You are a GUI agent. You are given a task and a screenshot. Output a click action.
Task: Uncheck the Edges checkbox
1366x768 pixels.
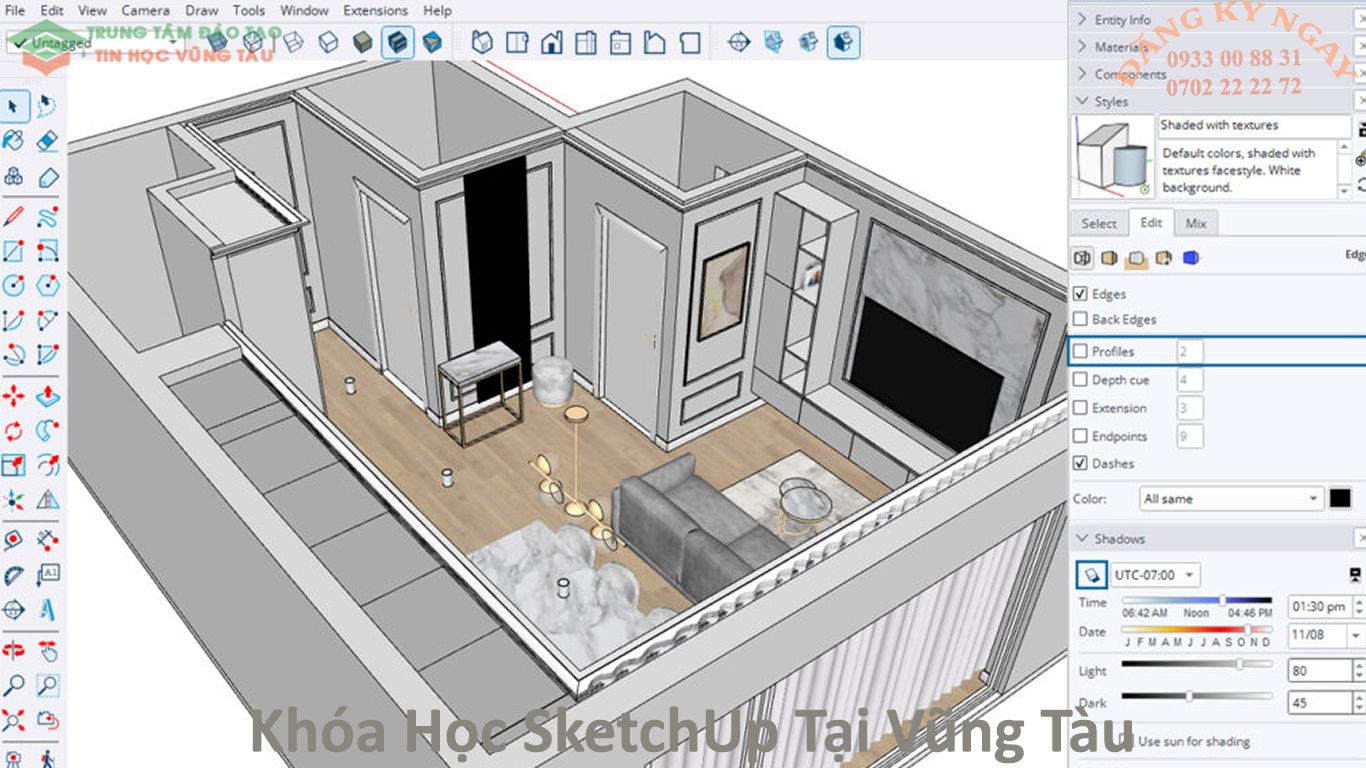point(1080,294)
